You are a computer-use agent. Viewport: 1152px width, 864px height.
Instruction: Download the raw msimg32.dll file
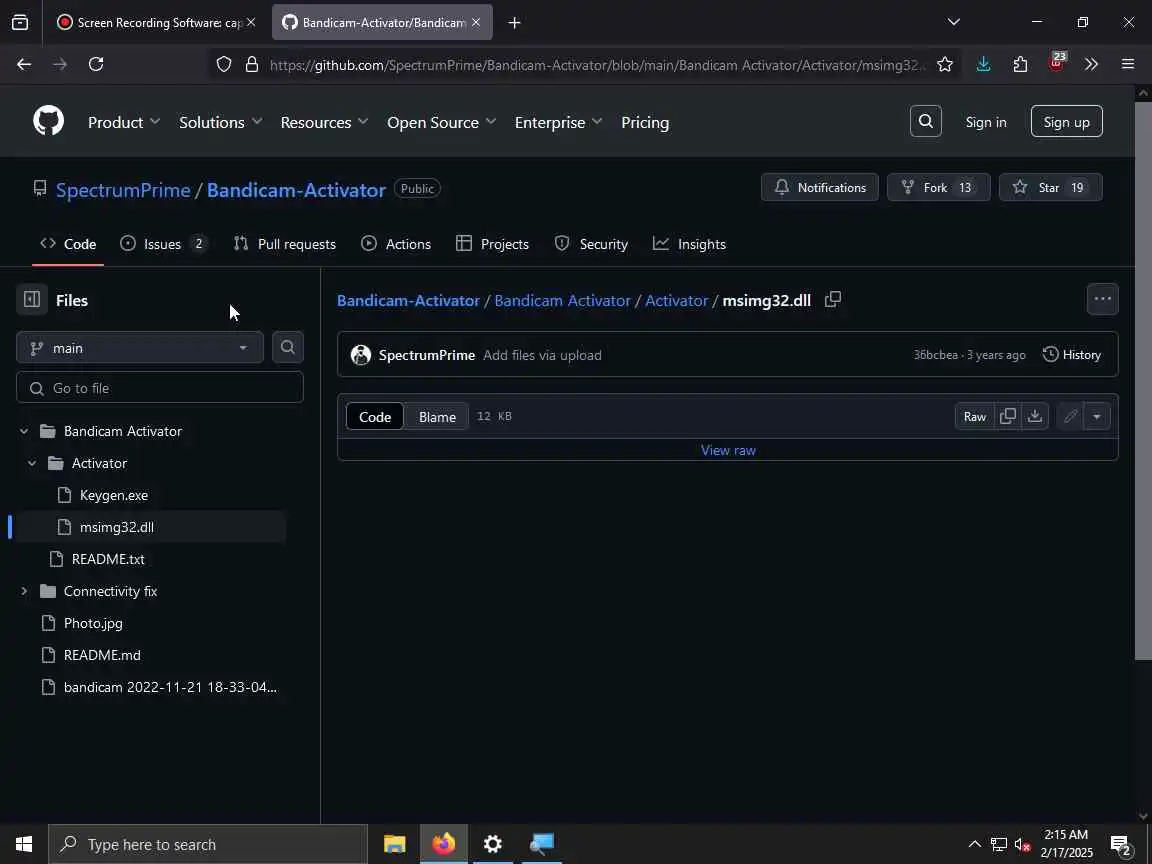[x=1034, y=417]
